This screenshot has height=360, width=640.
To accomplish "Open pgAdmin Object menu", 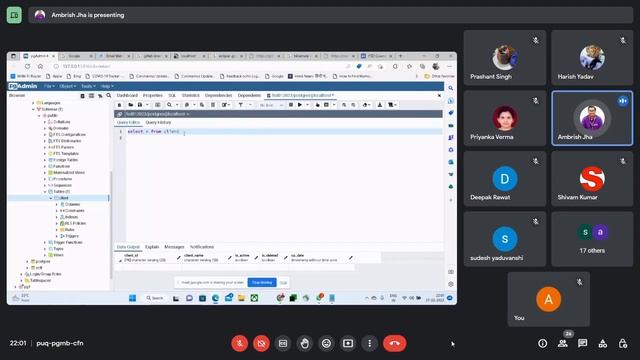I will [x=68, y=86].
